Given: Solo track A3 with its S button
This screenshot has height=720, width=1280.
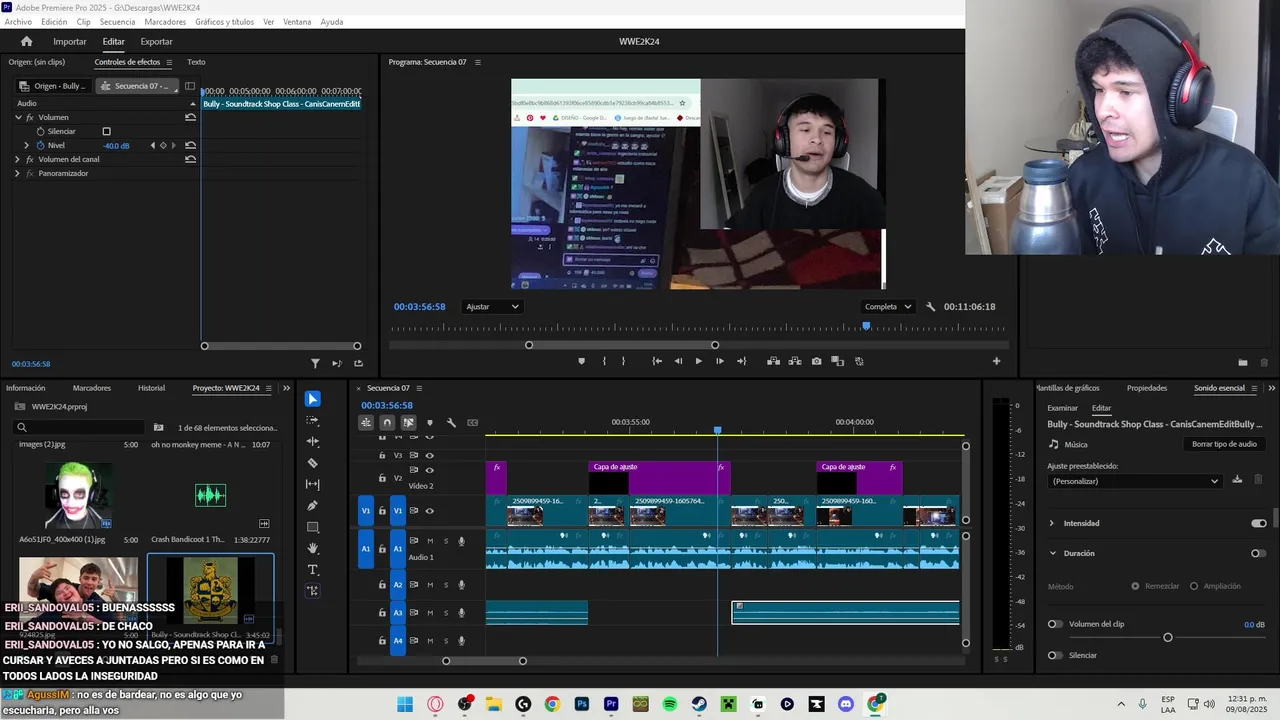Looking at the screenshot, I should [x=446, y=612].
